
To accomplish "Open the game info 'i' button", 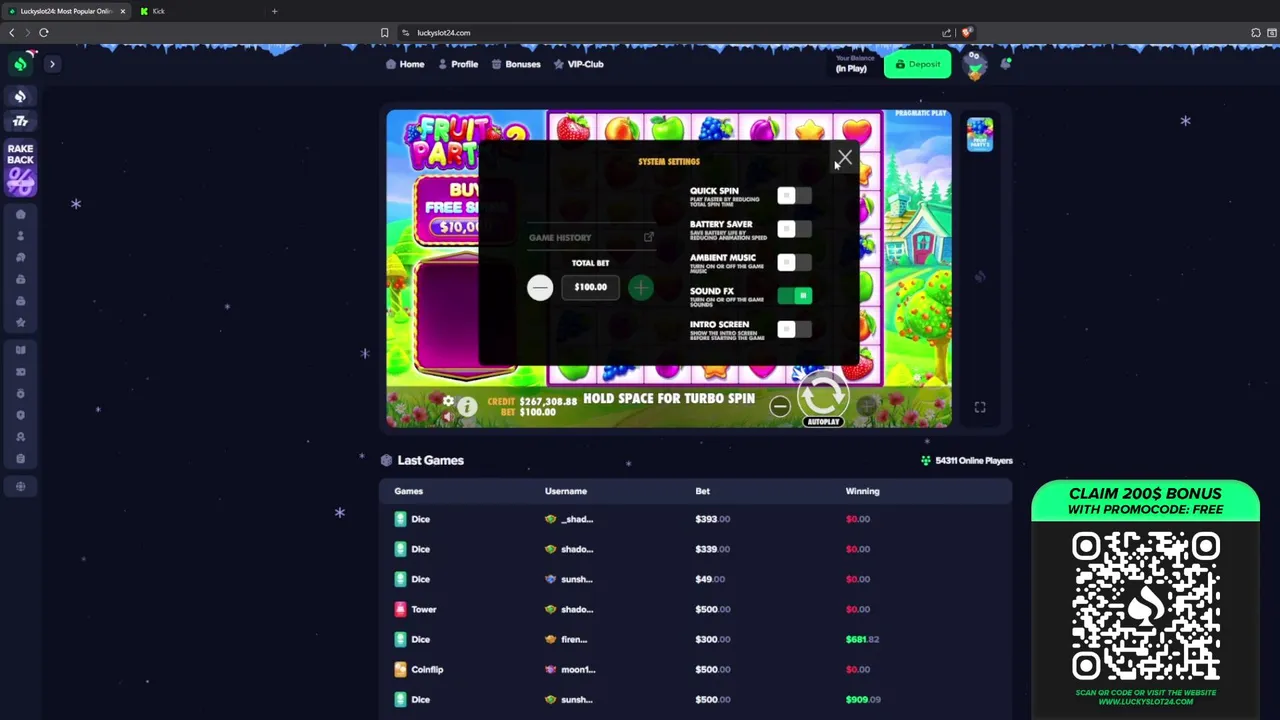I will [467, 407].
